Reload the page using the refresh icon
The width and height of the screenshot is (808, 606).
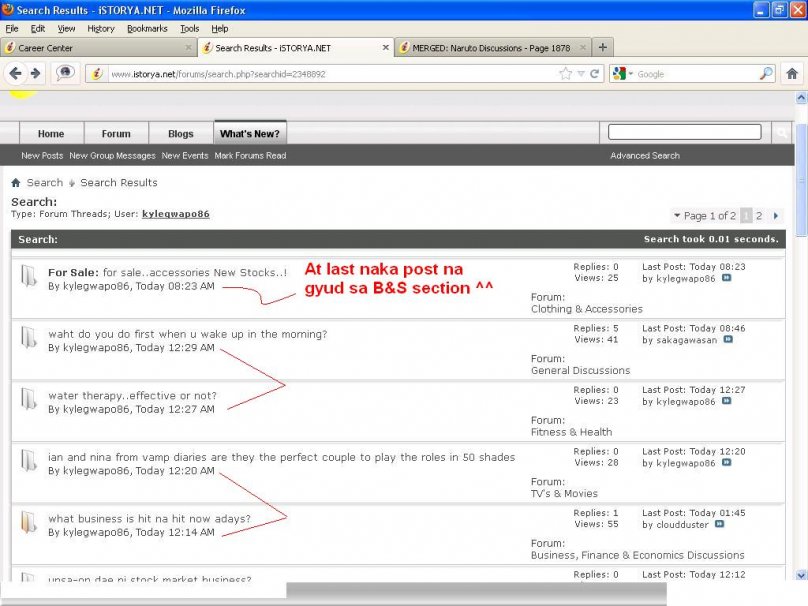595,74
